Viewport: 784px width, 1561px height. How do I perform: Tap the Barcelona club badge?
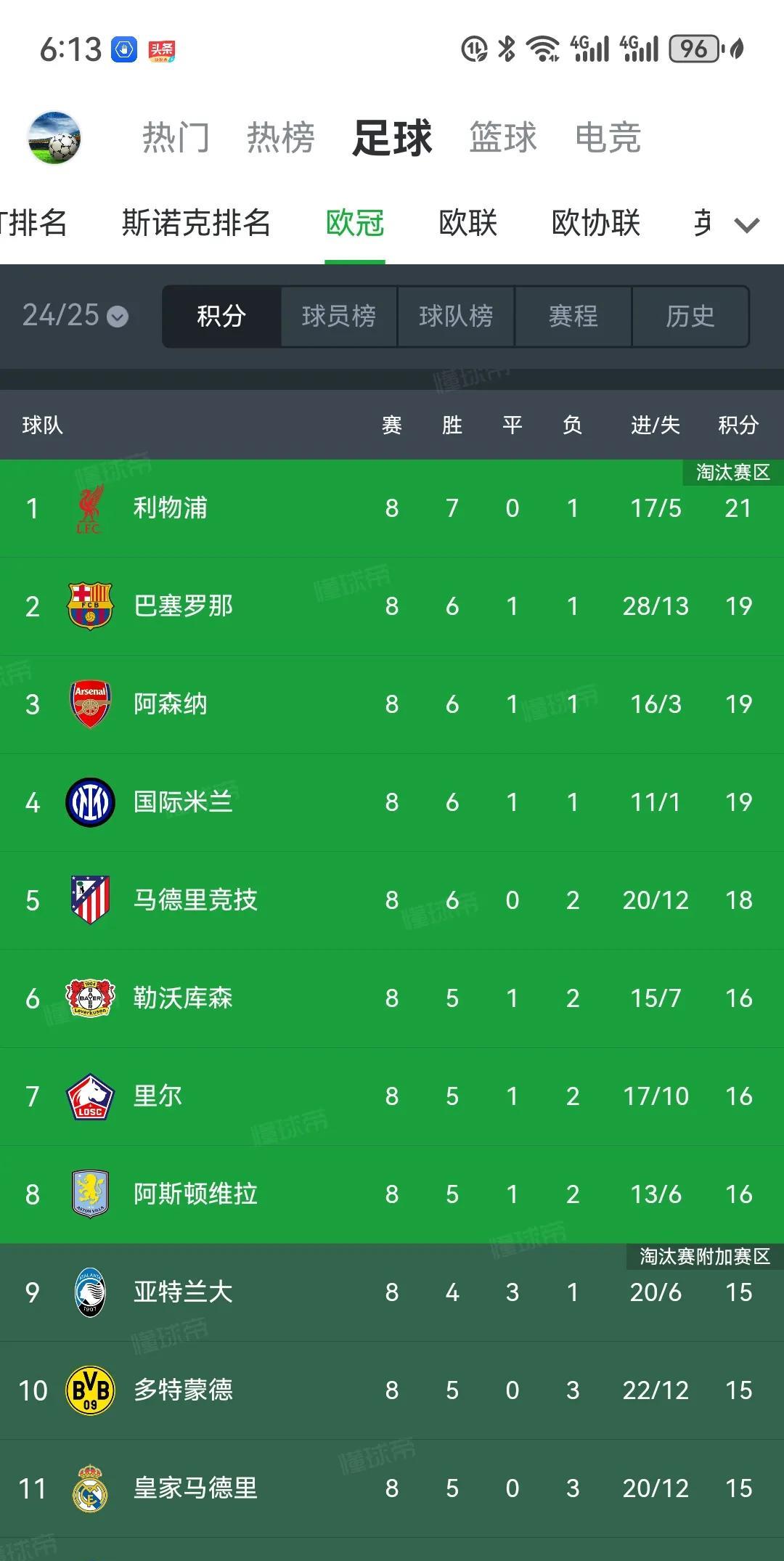(90, 606)
